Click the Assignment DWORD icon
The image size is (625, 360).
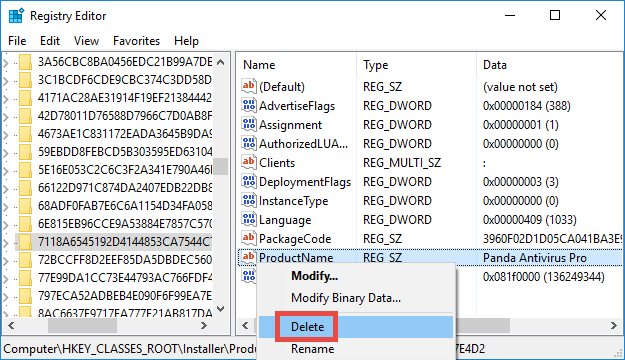coord(249,124)
